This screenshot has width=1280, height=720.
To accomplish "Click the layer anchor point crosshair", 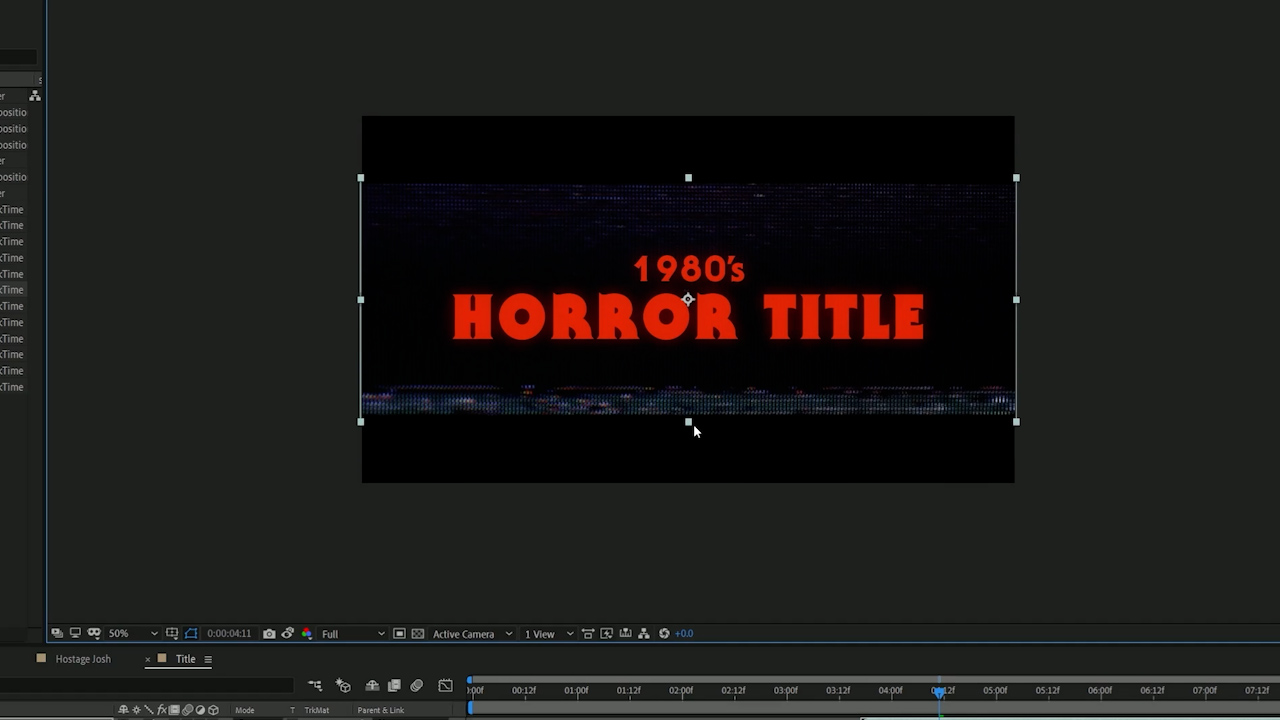I will [688, 299].
